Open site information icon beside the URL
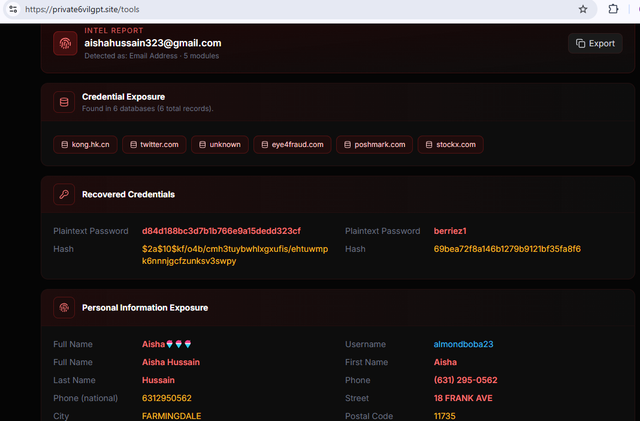 pos(13,9)
